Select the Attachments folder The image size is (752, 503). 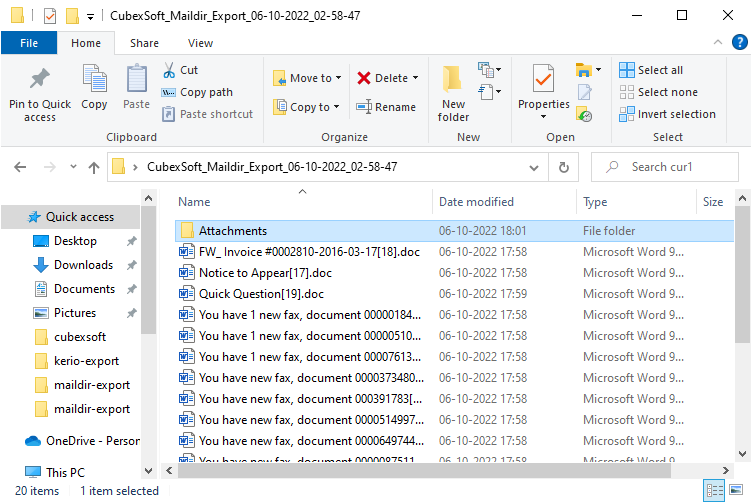click(454, 231)
